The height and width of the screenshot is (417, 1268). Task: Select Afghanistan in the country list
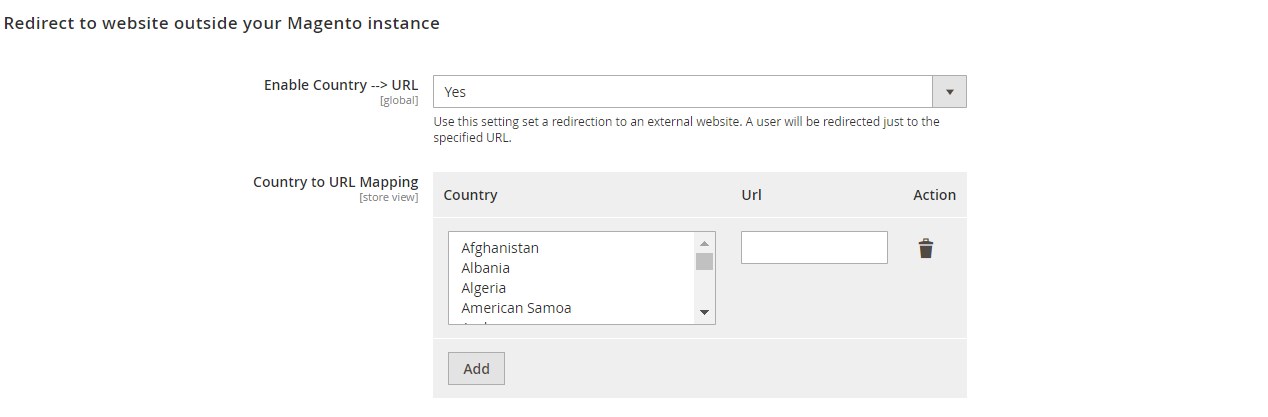[500, 248]
